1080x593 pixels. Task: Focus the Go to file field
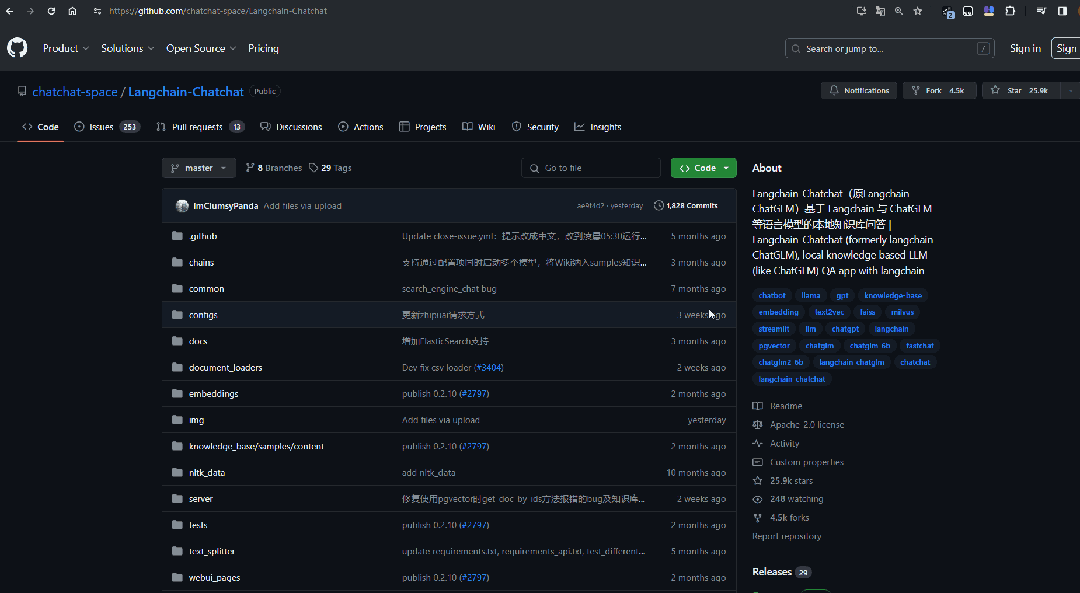click(x=591, y=167)
